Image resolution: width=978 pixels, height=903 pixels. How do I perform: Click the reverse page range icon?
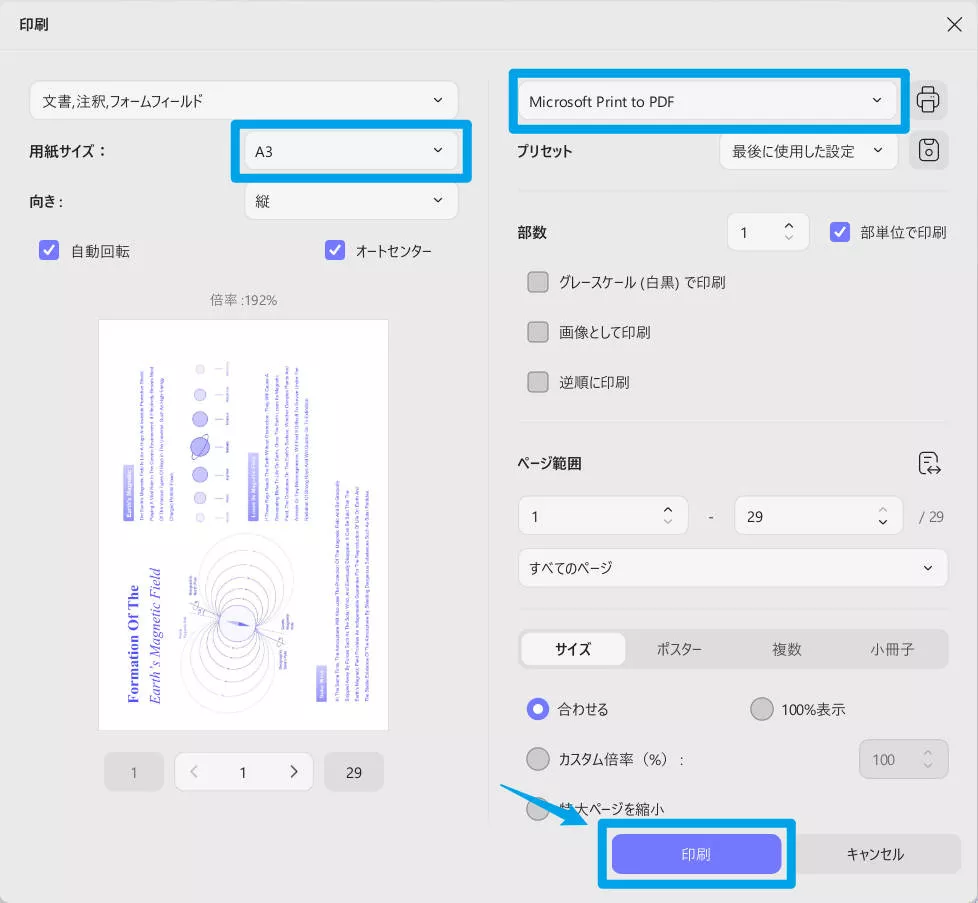coord(929,463)
